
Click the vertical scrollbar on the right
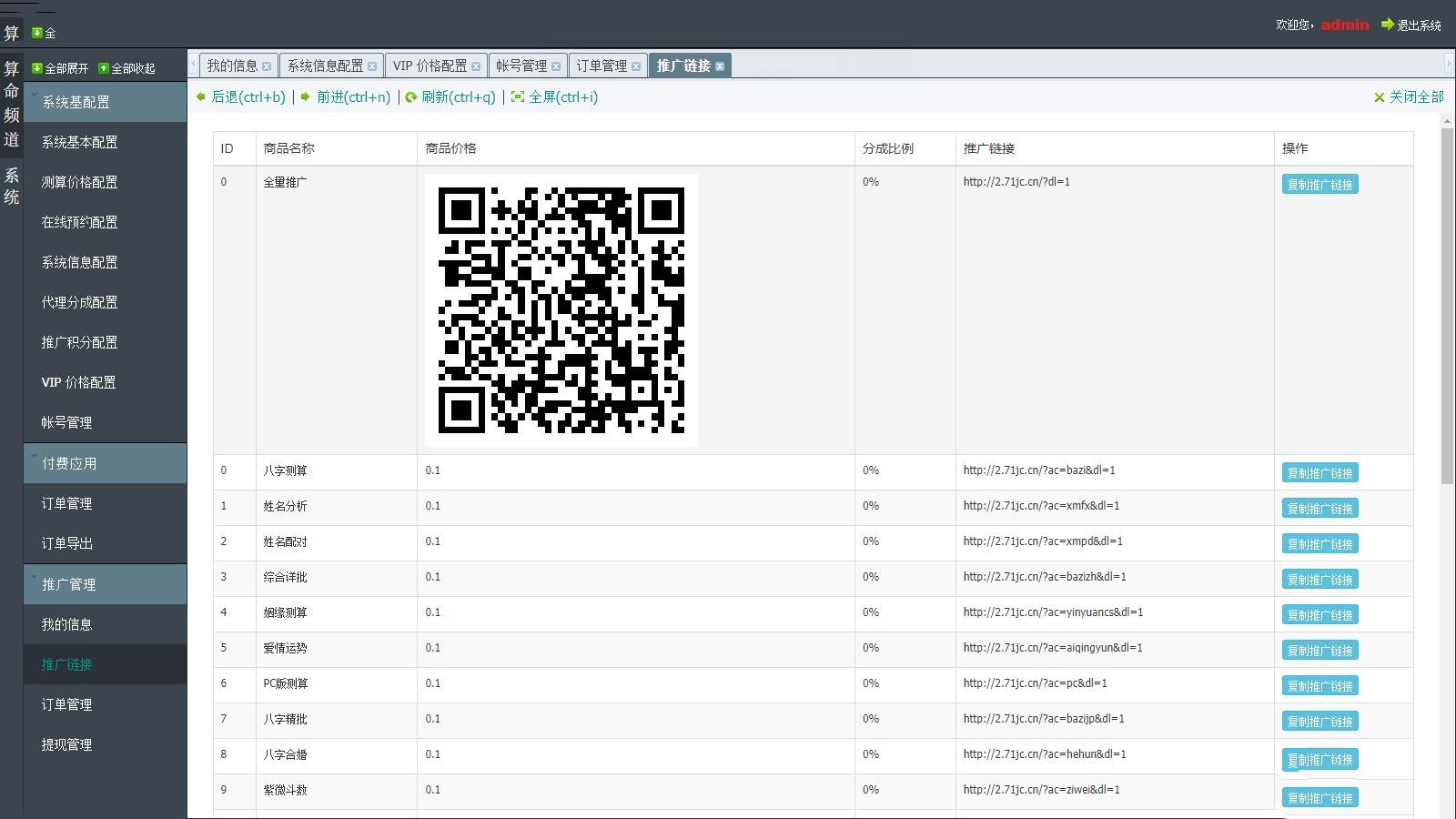tap(1447, 306)
